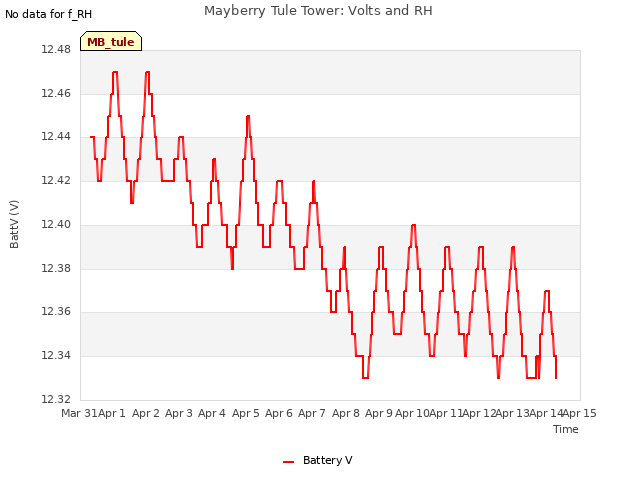Click the Apr 8 x-axis date label
The height and width of the screenshot is (480, 640).
coord(346,413)
